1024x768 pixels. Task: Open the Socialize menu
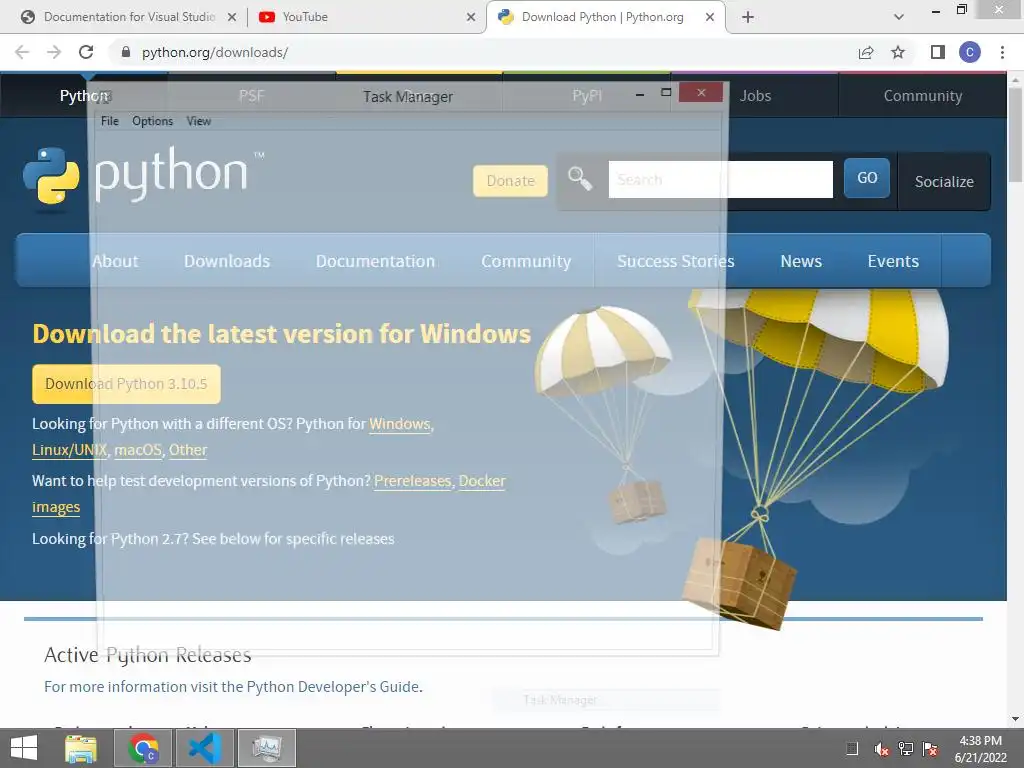coord(944,182)
